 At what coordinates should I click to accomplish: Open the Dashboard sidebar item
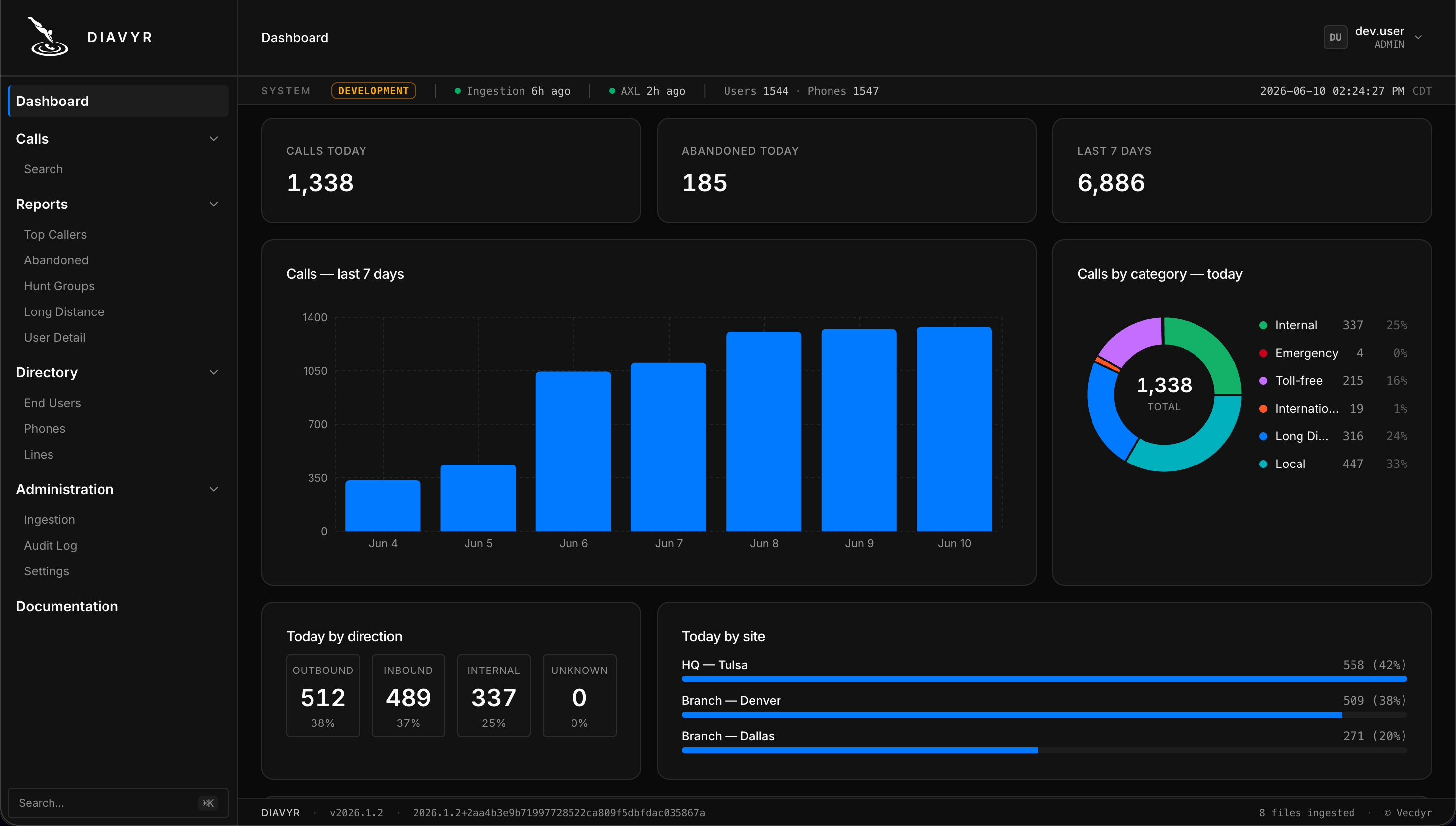pos(118,101)
